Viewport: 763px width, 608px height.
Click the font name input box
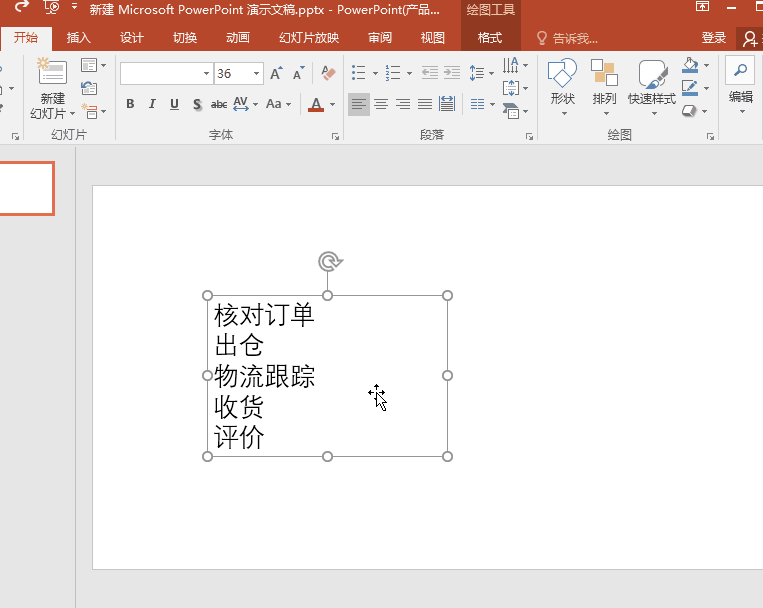[160, 74]
